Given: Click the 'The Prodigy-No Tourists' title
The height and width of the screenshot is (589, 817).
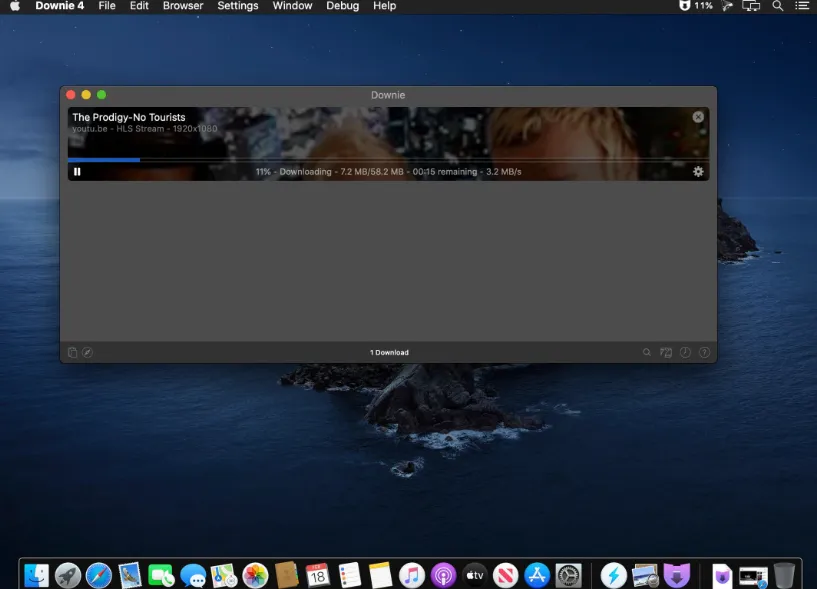Looking at the screenshot, I should (x=129, y=117).
